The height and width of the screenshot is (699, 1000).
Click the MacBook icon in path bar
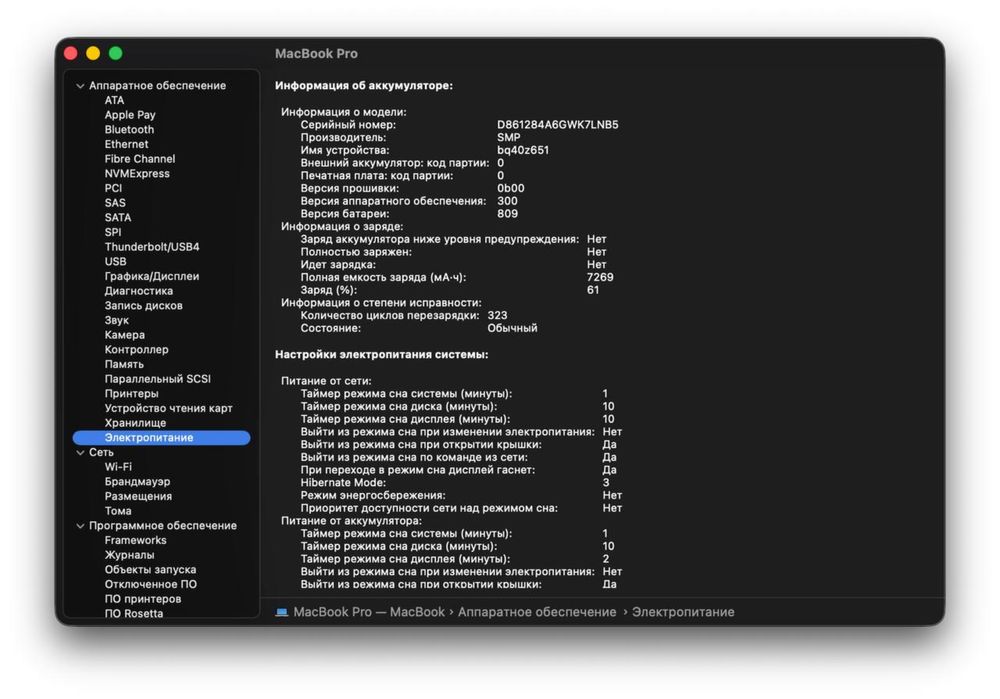[281, 612]
